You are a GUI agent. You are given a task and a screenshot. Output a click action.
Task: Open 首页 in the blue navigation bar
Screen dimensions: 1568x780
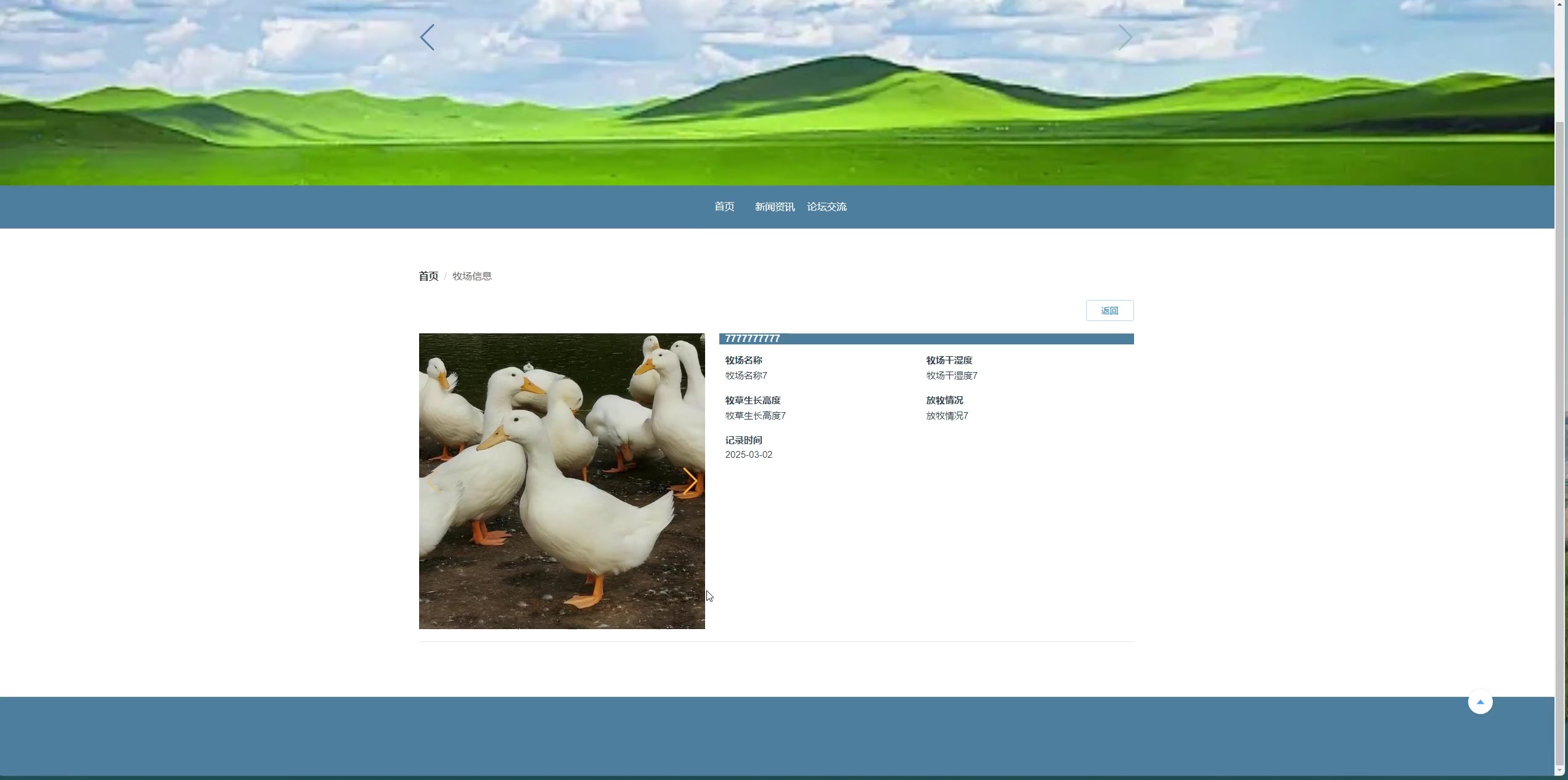click(x=724, y=207)
